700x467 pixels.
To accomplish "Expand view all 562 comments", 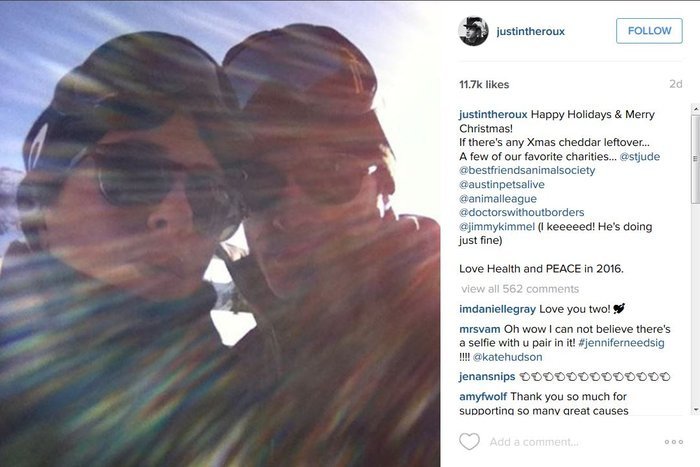I will pos(520,289).
